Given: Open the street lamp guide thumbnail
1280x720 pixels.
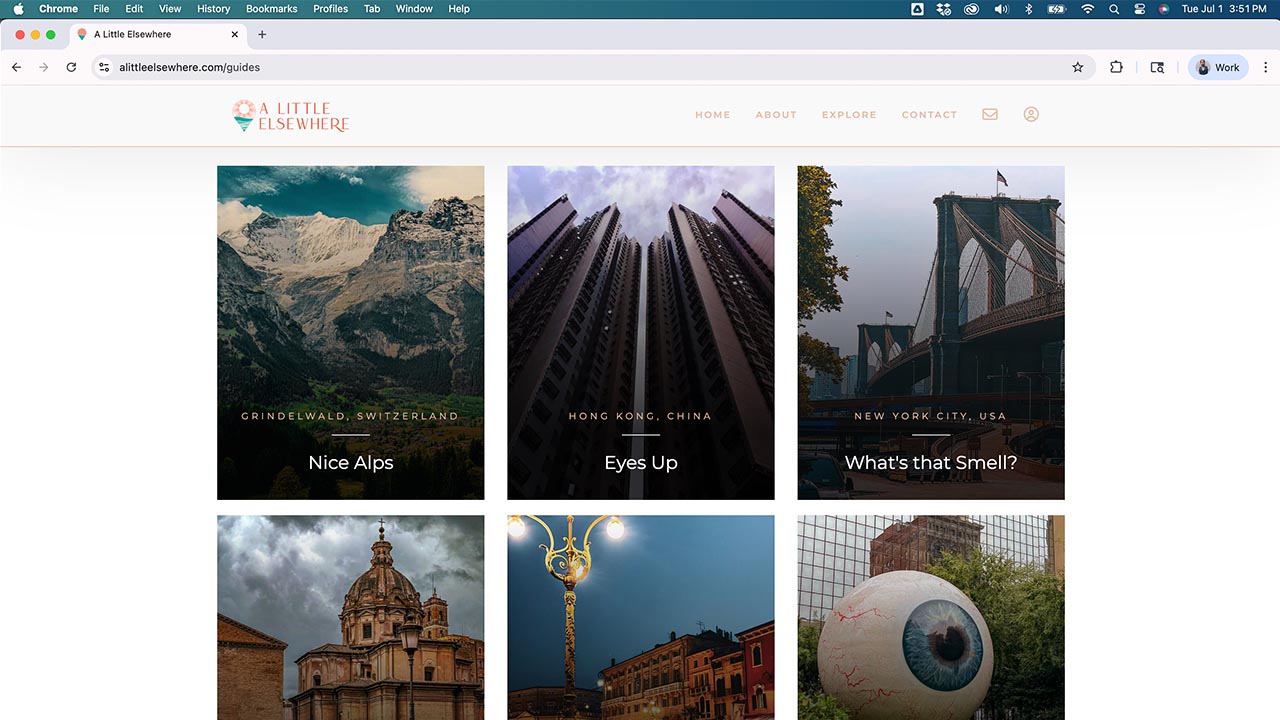Looking at the screenshot, I should point(641,617).
